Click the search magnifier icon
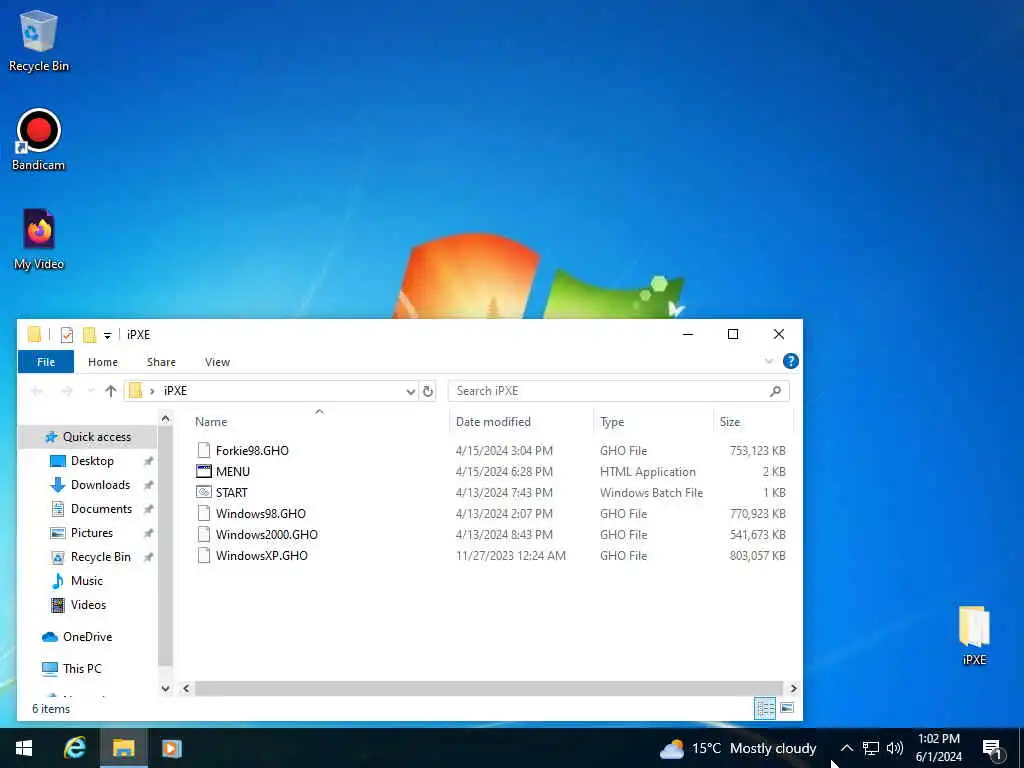Image resolution: width=1024 pixels, height=768 pixels. [775, 391]
